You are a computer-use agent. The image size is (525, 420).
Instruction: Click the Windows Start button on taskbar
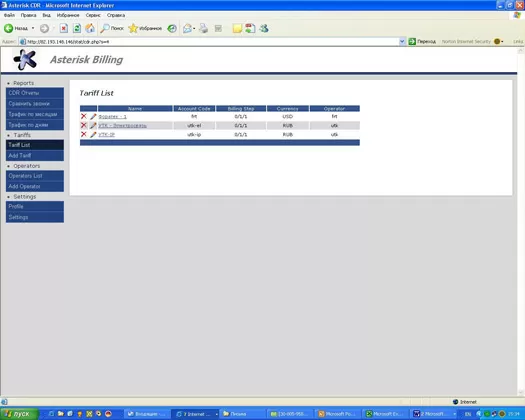[19, 414]
